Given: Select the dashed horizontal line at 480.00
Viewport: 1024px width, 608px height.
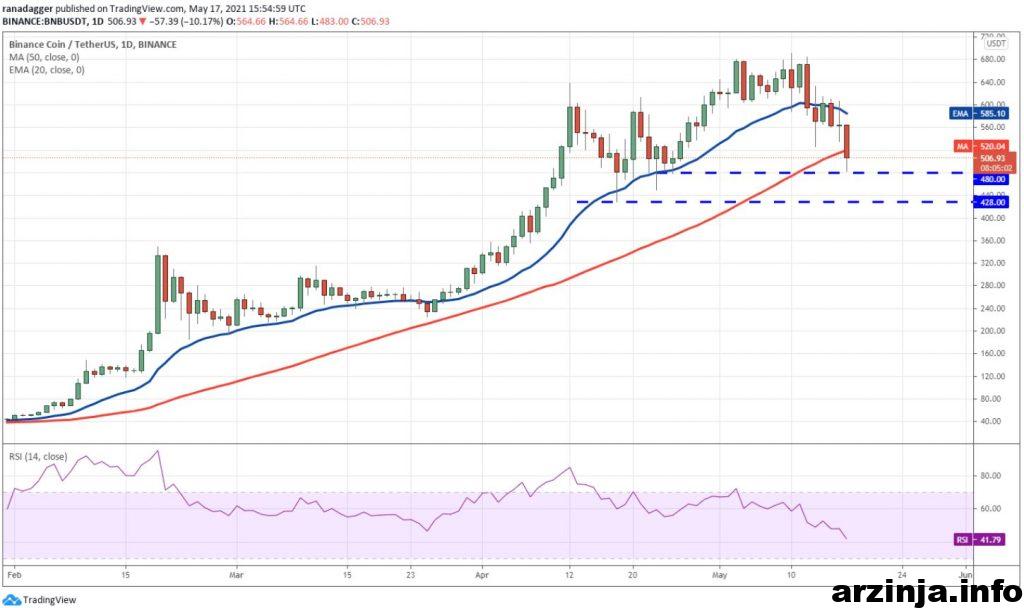Looking at the screenshot, I should pyautogui.click(x=811, y=172).
